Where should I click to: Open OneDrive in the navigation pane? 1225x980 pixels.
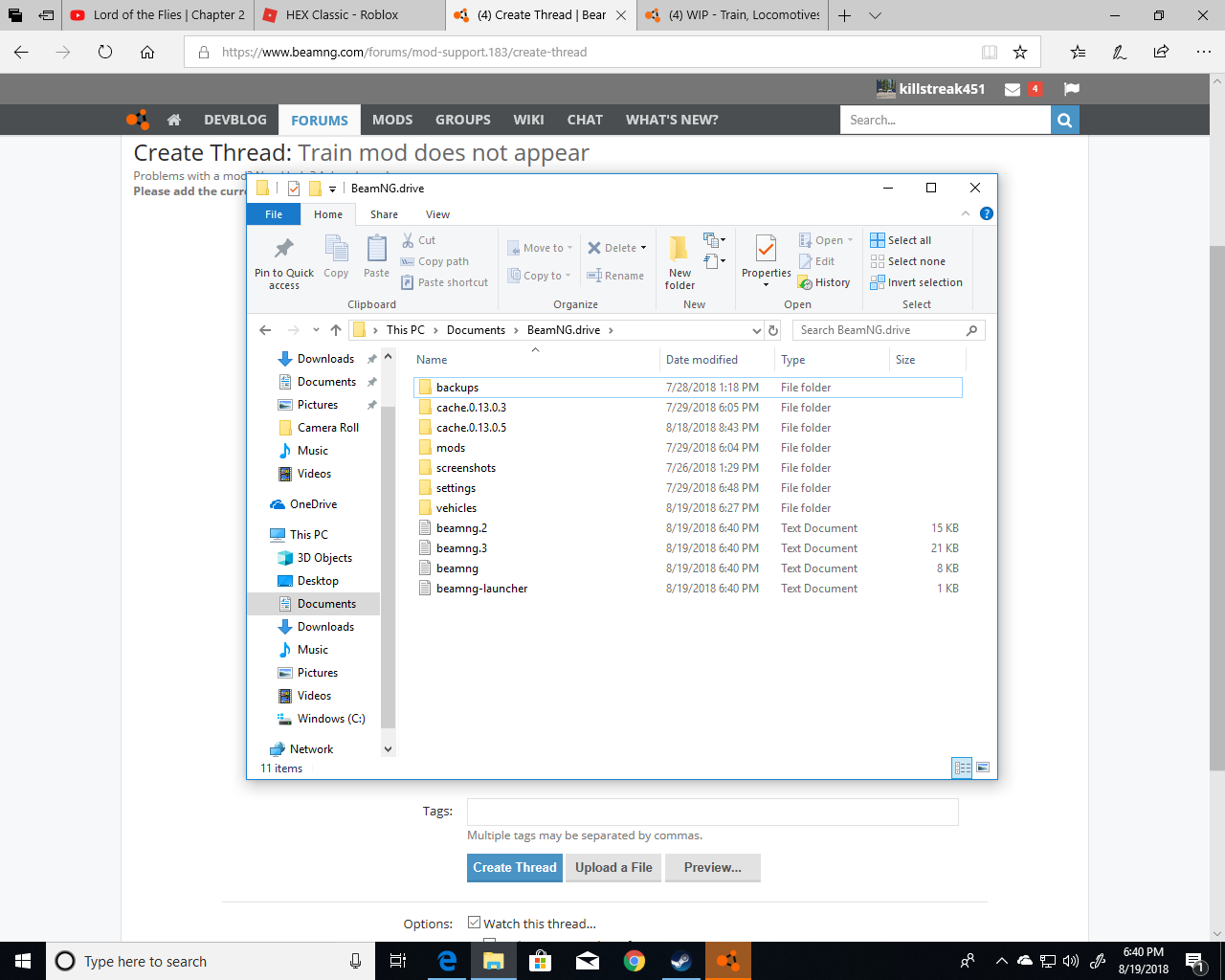point(313,504)
